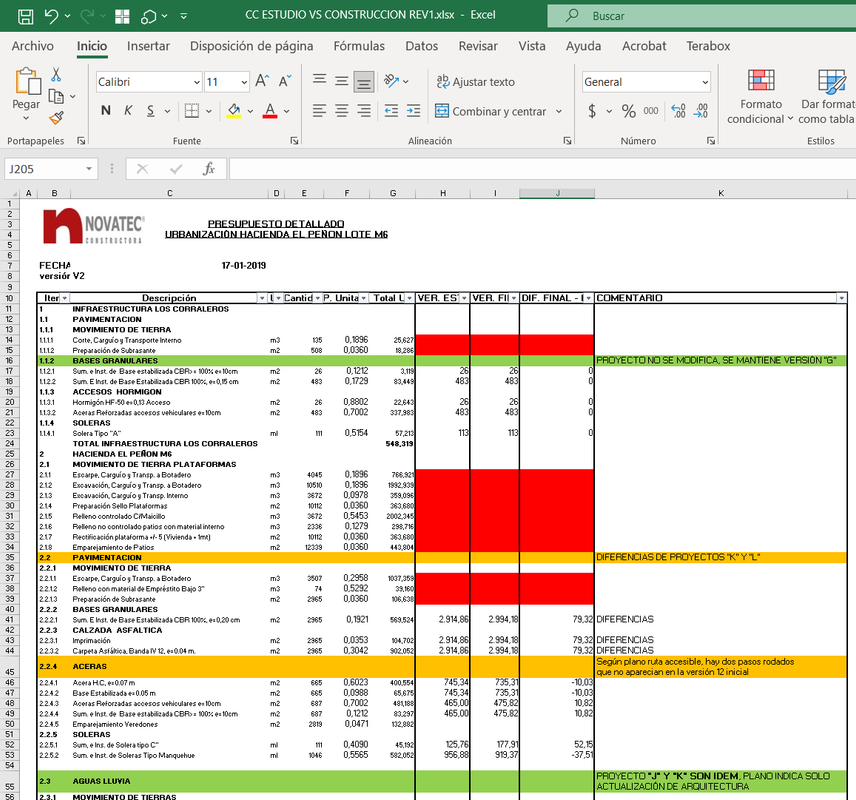Switch to Datos tab

coord(421,46)
